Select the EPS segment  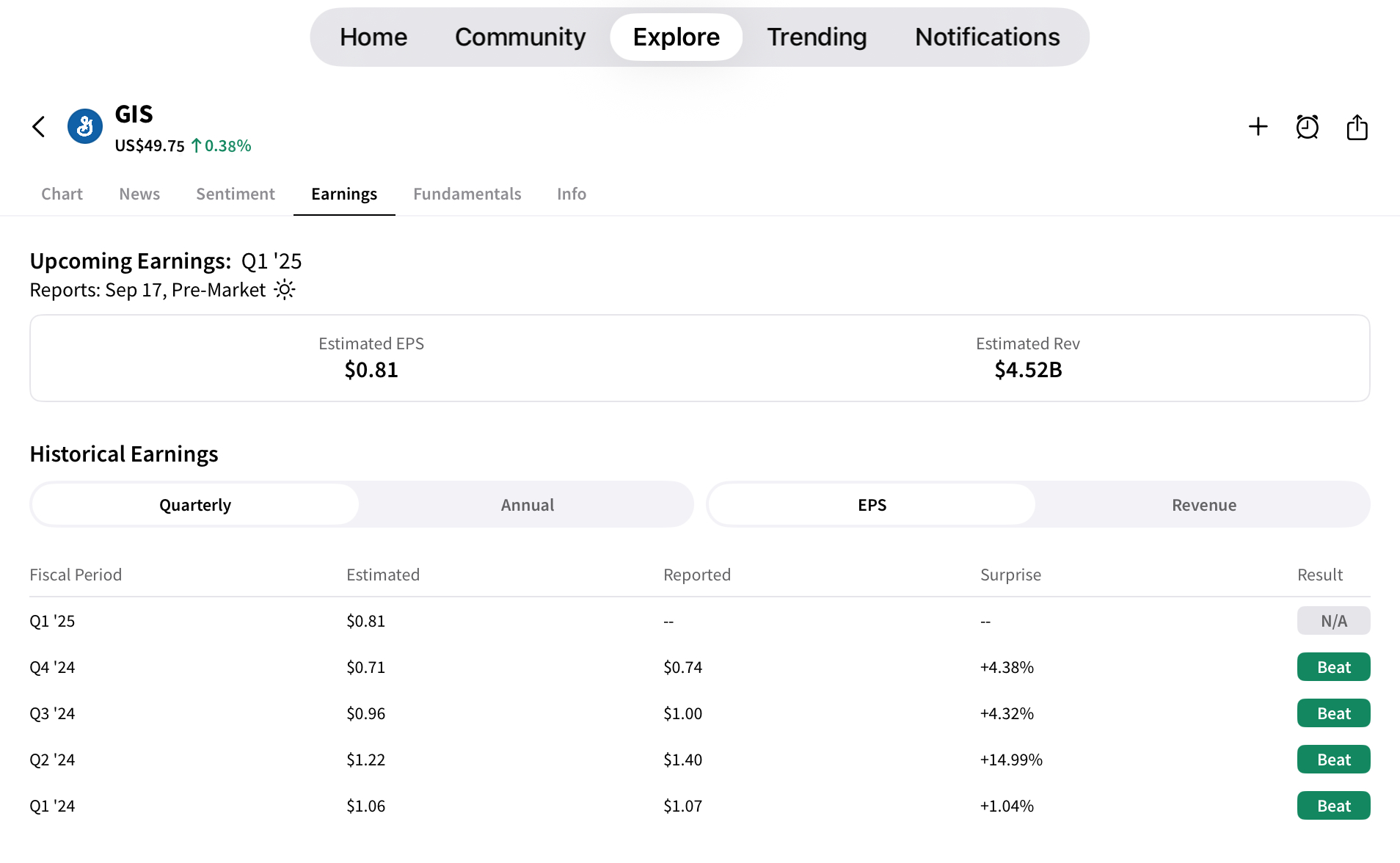pos(872,505)
